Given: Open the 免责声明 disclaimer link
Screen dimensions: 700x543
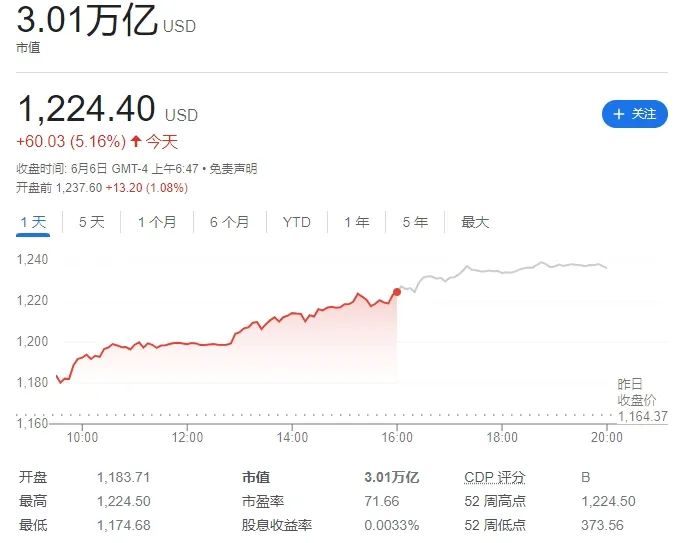Looking at the screenshot, I should (x=233, y=169).
